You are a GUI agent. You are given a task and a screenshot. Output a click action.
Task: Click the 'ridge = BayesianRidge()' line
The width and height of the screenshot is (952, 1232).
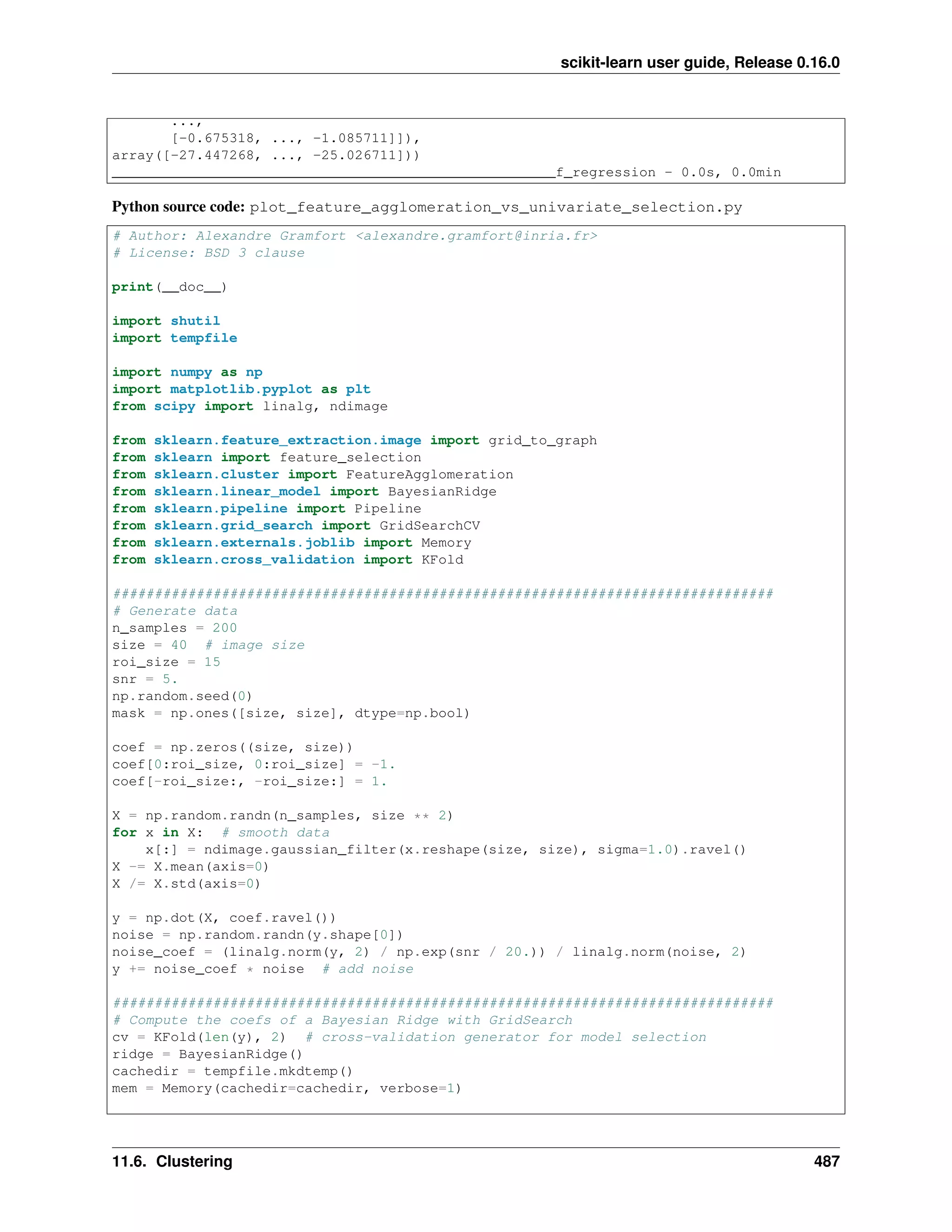tap(207, 1054)
